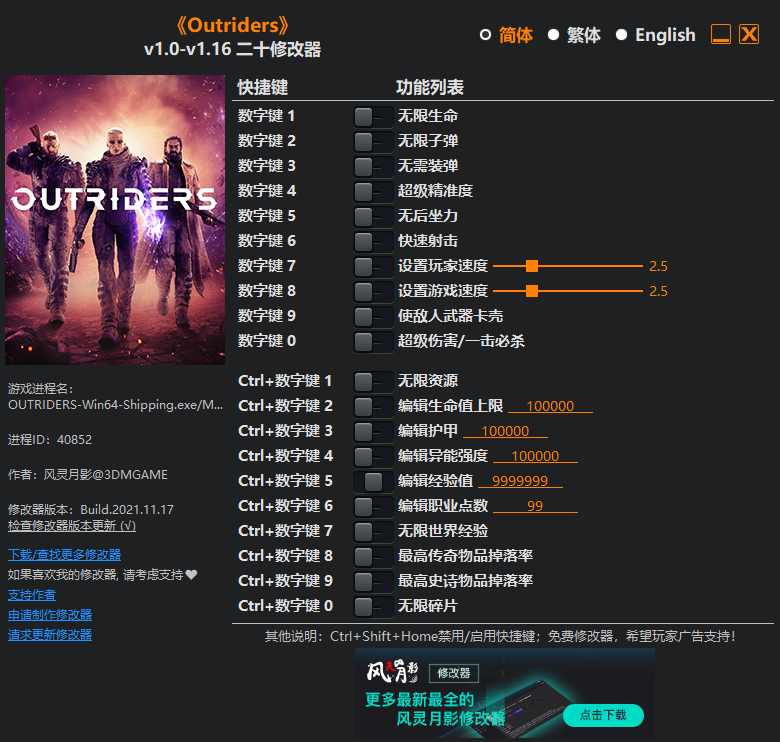
Task: Click 编辑生命值上限 value field 100000
Action: [x=550, y=406]
